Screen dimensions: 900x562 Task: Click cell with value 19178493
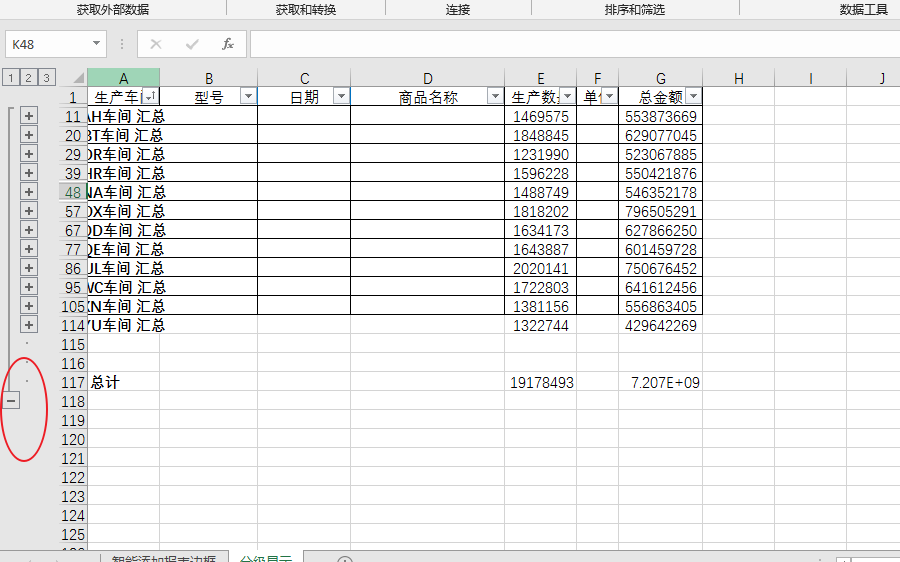click(541, 382)
